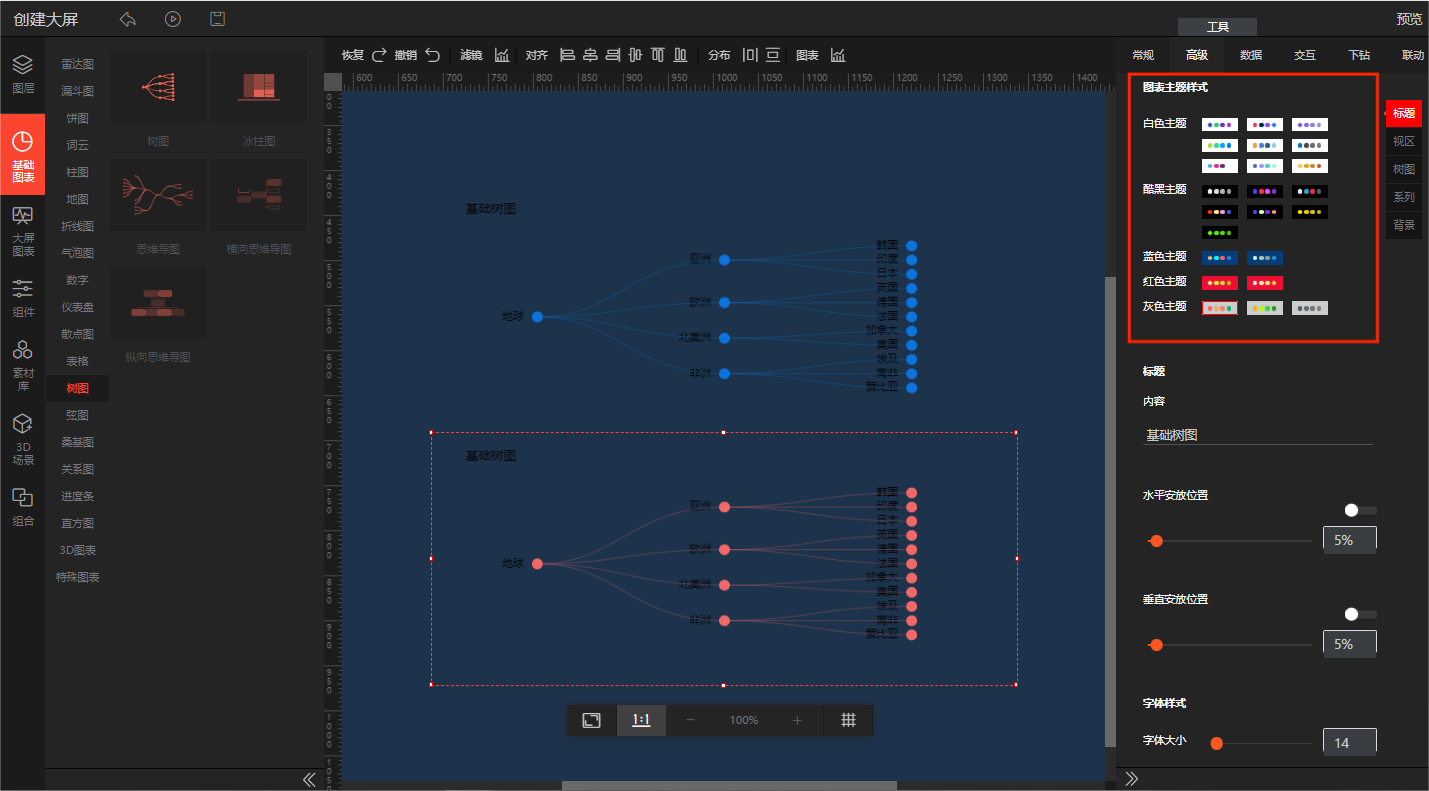Choose 漏斗图 in the chart type list
1429x791 pixels.
[77, 91]
